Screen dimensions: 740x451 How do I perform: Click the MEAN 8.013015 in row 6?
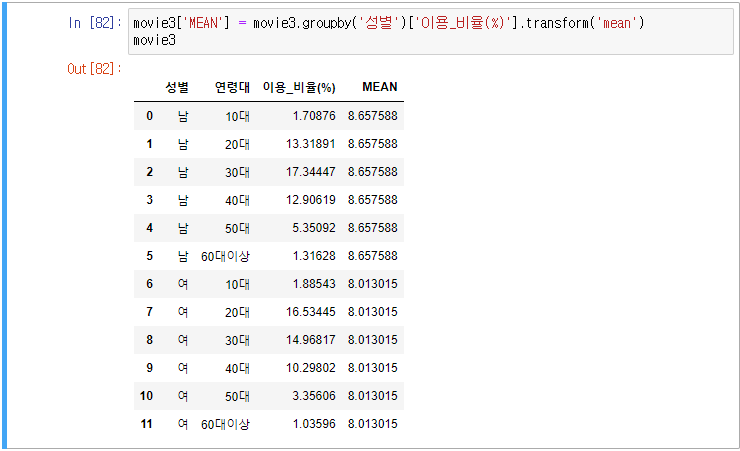(373, 284)
